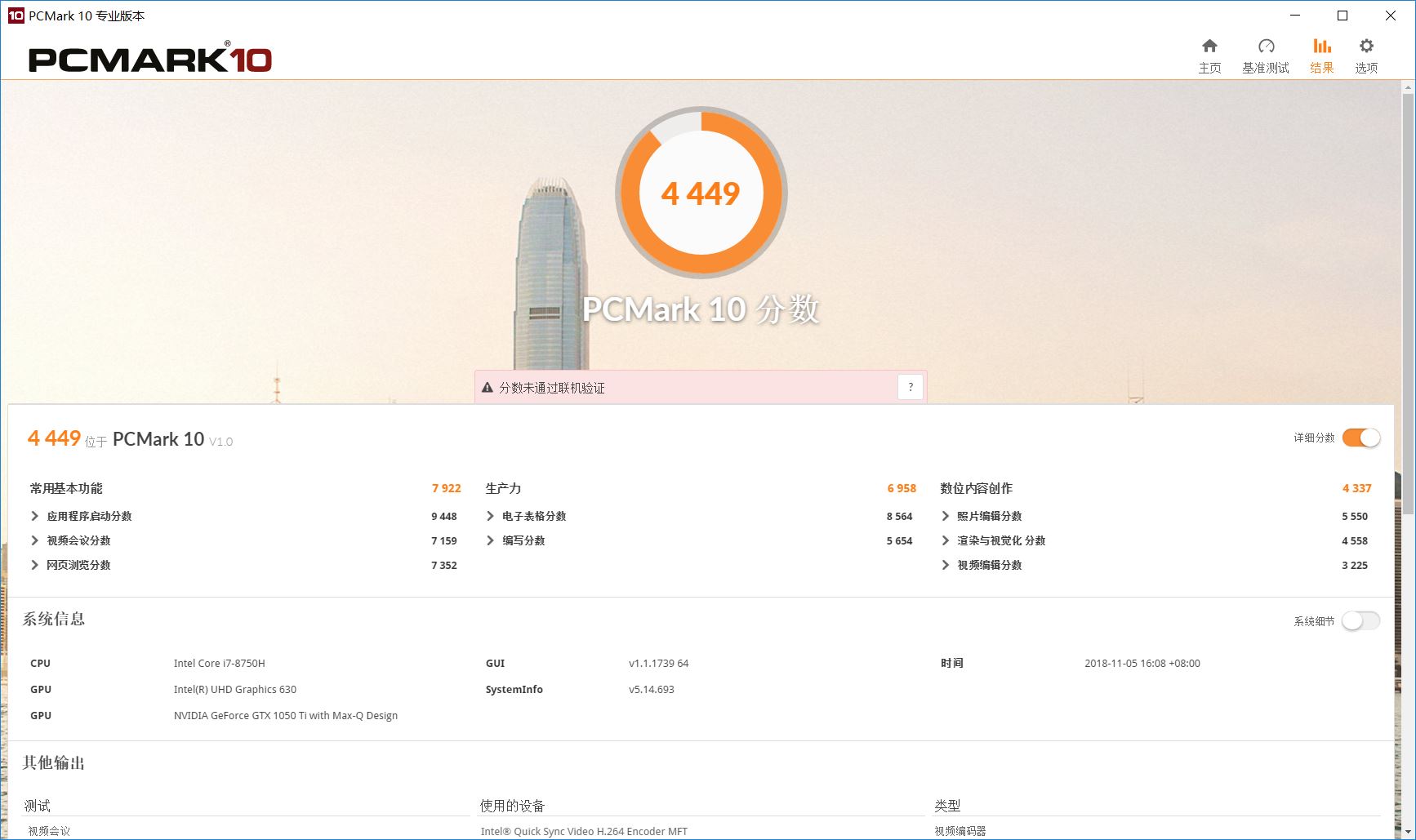Click the PCMark 10 分数 banner title
Image resolution: width=1416 pixels, height=840 pixels.
[701, 309]
